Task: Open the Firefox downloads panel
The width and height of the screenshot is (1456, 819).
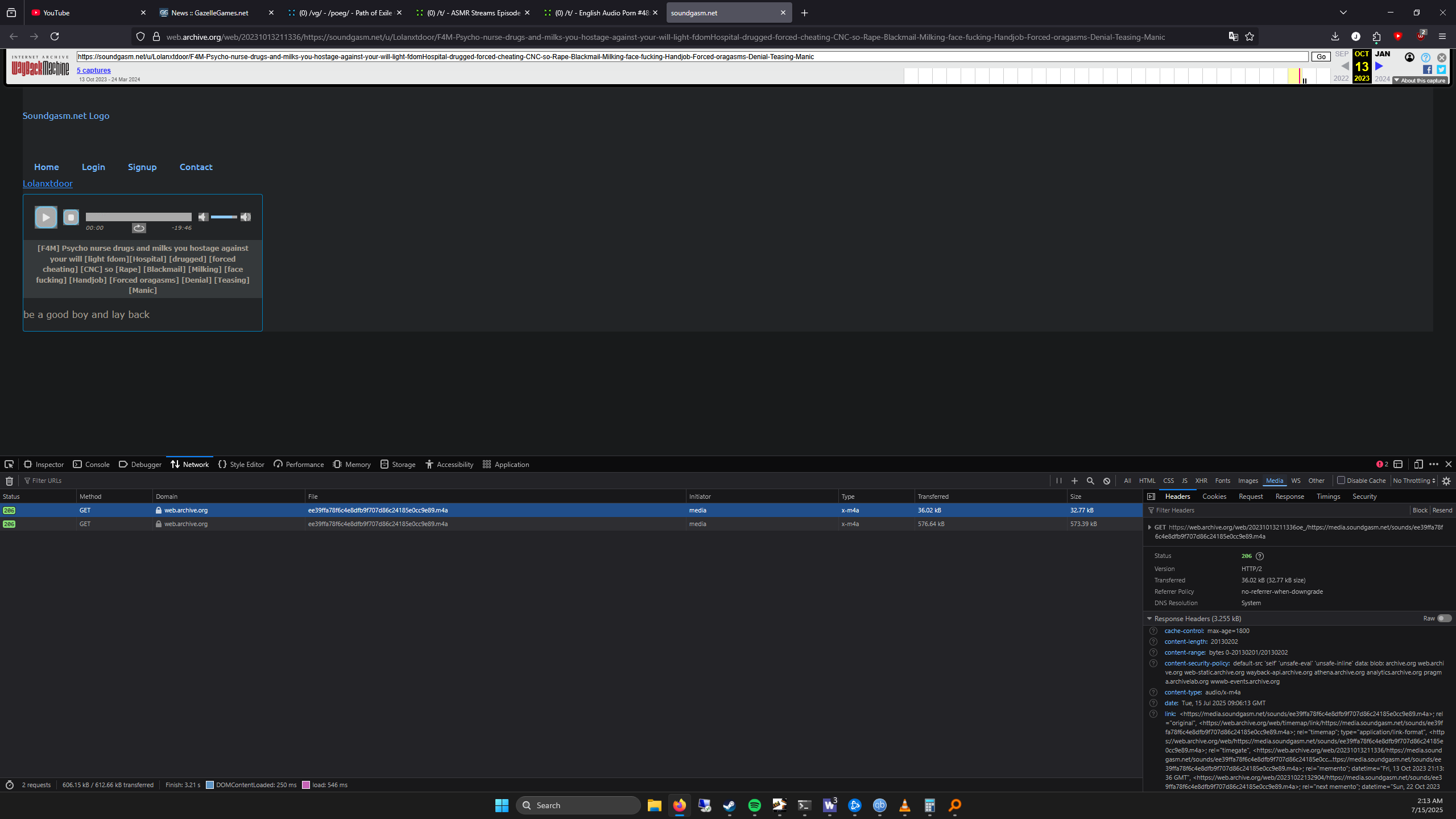Action: click(1335, 36)
